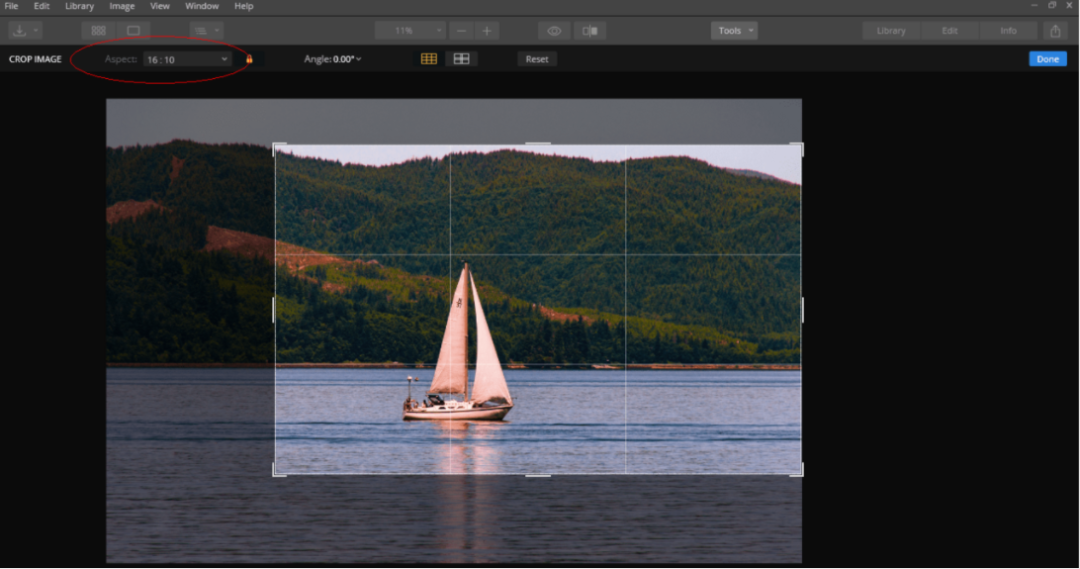
Task: Click the bottom-left crop corner handle
Action: (278, 471)
